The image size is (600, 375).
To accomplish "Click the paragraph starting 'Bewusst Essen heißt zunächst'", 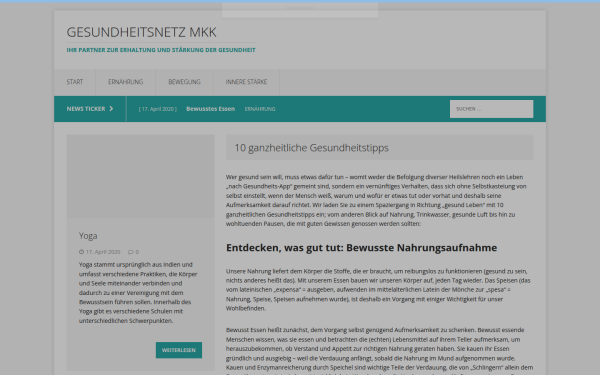I will tap(379, 351).
